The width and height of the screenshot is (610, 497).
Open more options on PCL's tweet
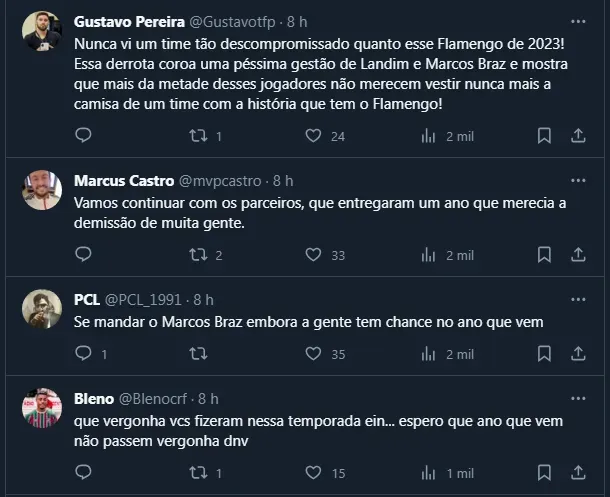578,299
